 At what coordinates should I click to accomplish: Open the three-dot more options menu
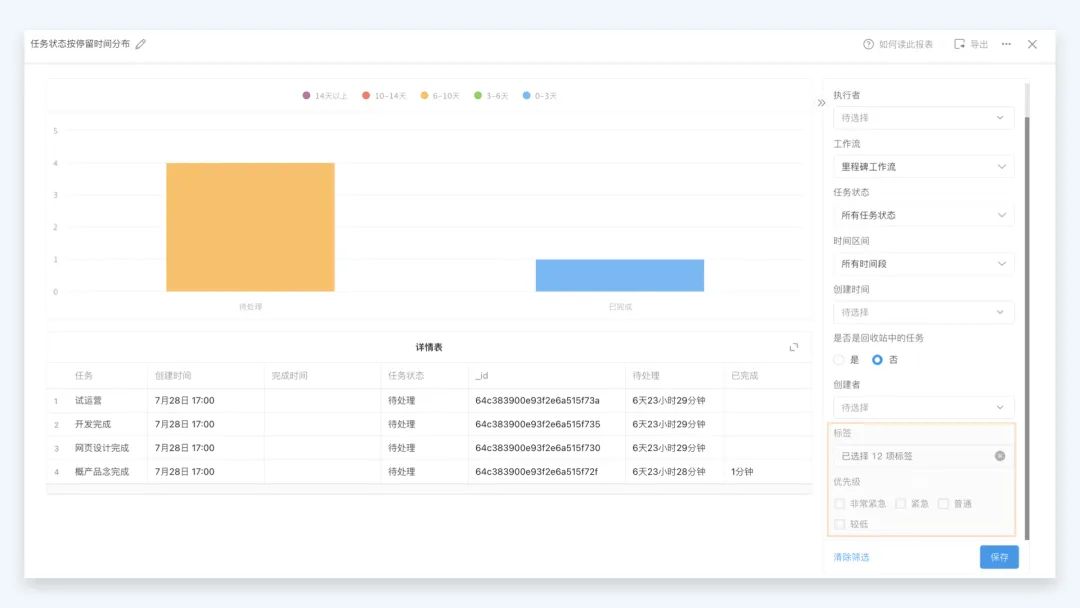(1006, 44)
